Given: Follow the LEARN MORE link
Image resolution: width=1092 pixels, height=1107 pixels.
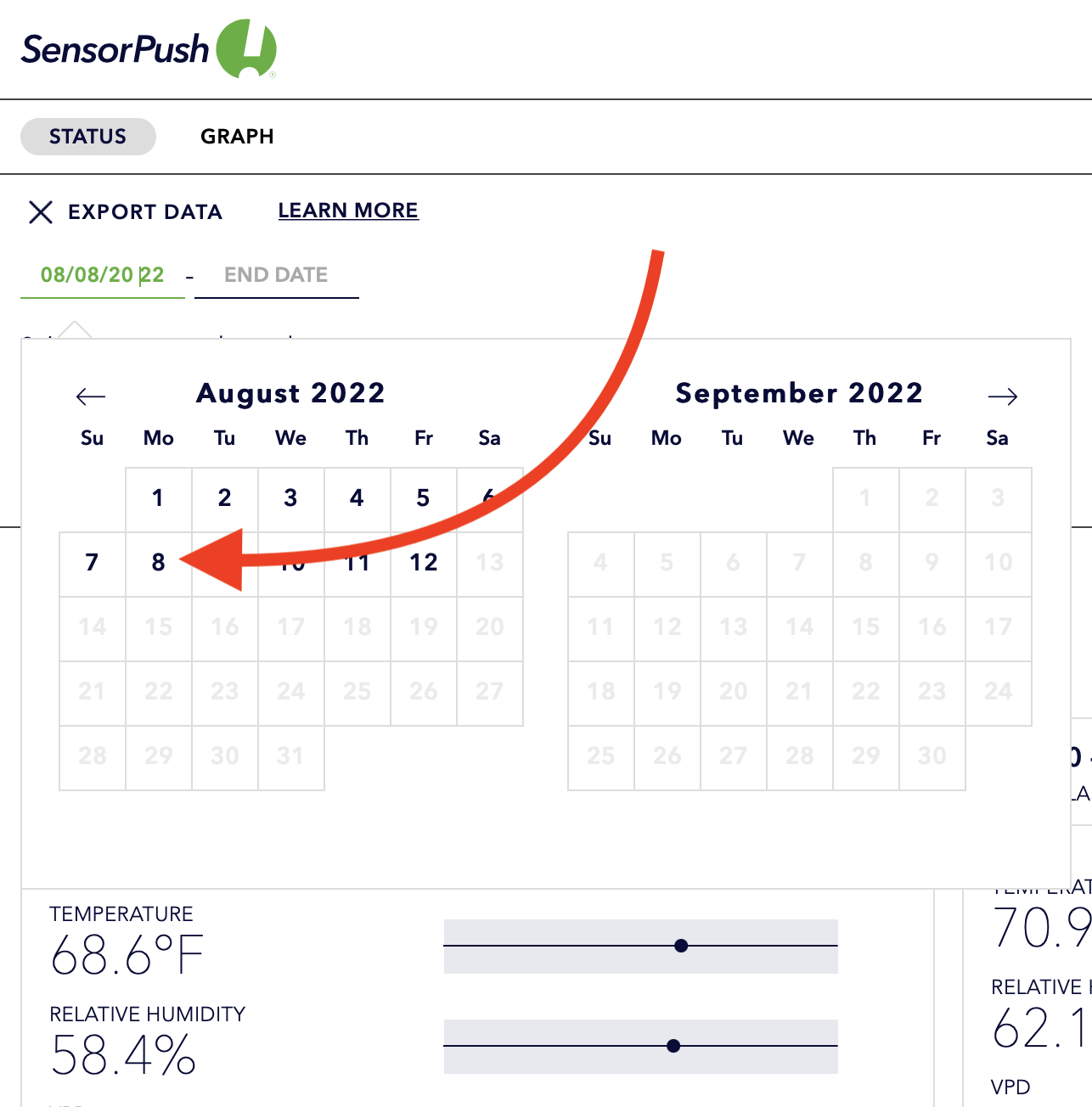Looking at the screenshot, I should point(348,211).
